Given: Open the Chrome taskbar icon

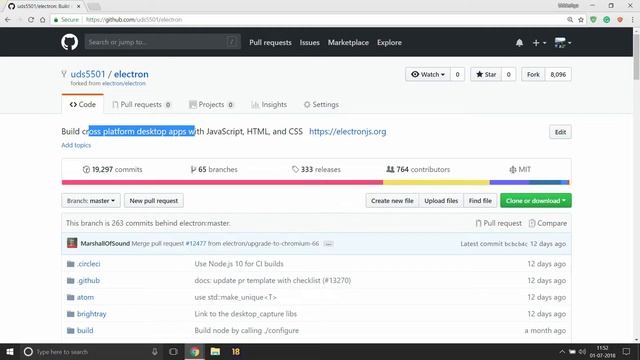Looking at the screenshot, I should point(195,351).
